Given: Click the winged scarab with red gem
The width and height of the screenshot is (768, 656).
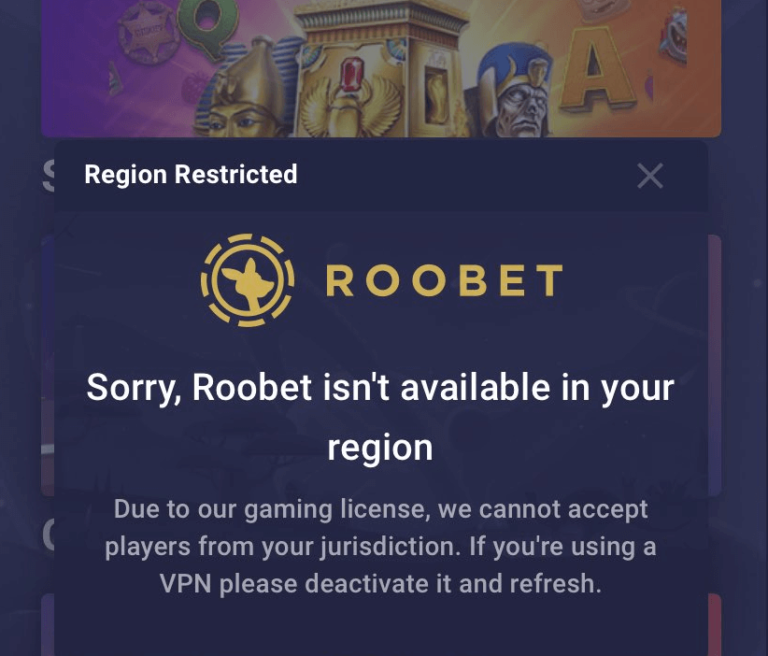Looking at the screenshot, I should pyautogui.click(x=351, y=98).
